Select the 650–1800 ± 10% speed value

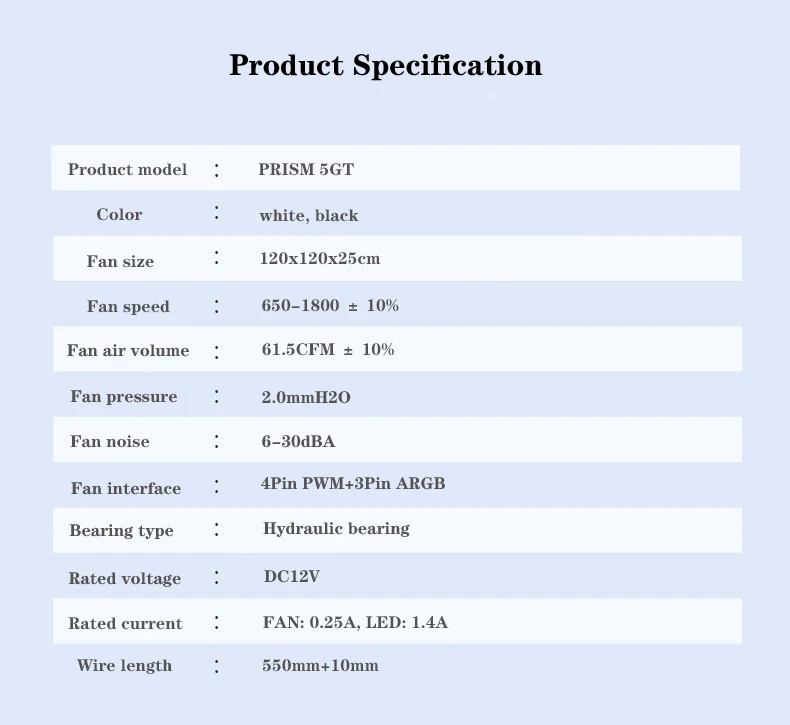330,305
